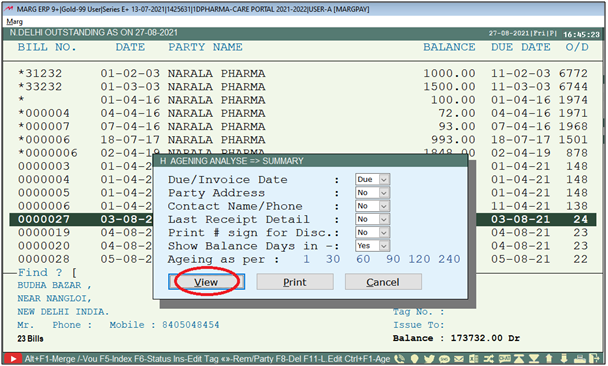
Task: Click the chat message icon beside shuffle
Action: pyautogui.click(x=505, y=359)
